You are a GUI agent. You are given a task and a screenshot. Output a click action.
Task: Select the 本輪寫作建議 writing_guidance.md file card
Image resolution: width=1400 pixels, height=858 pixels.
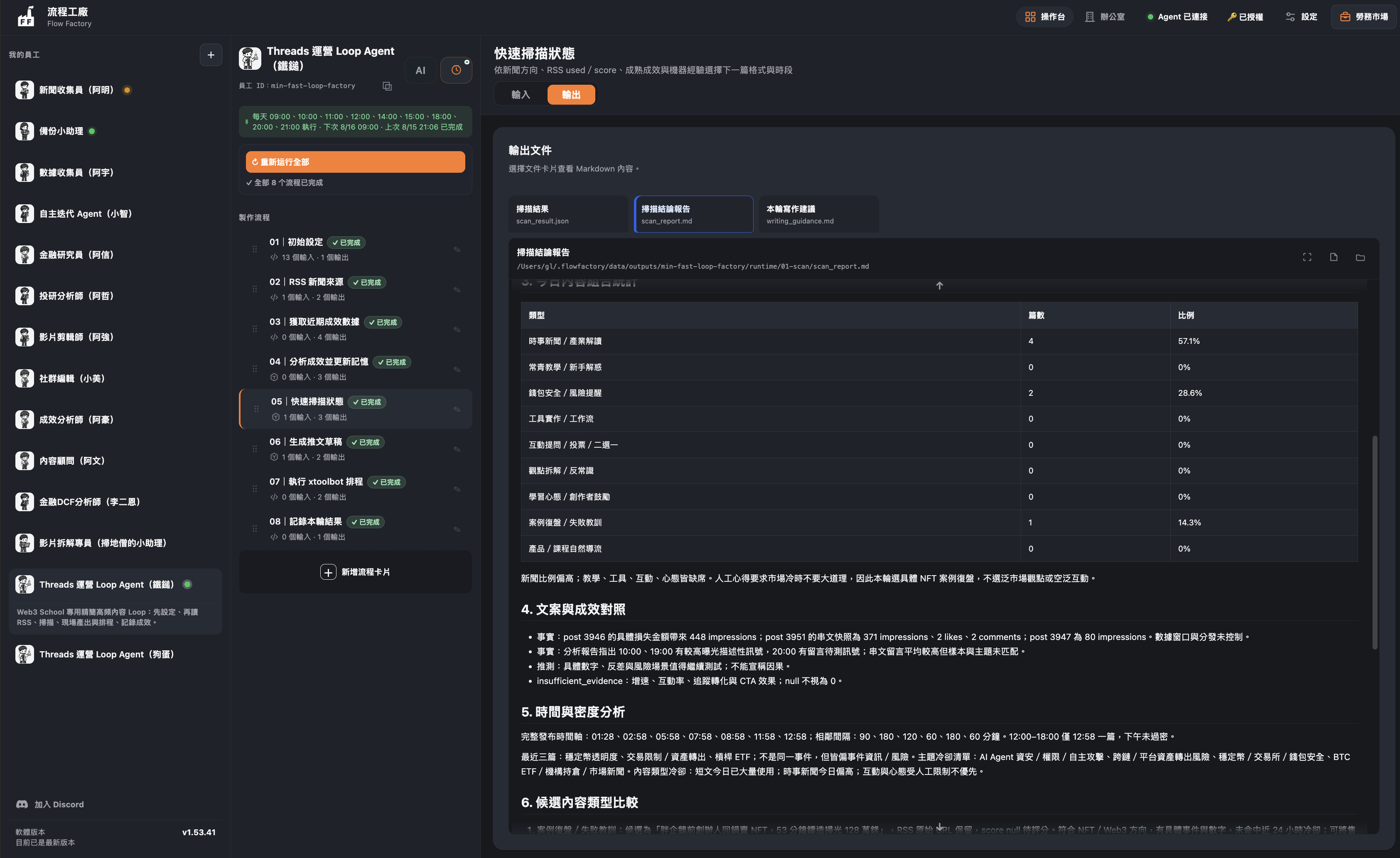pyautogui.click(x=819, y=214)
